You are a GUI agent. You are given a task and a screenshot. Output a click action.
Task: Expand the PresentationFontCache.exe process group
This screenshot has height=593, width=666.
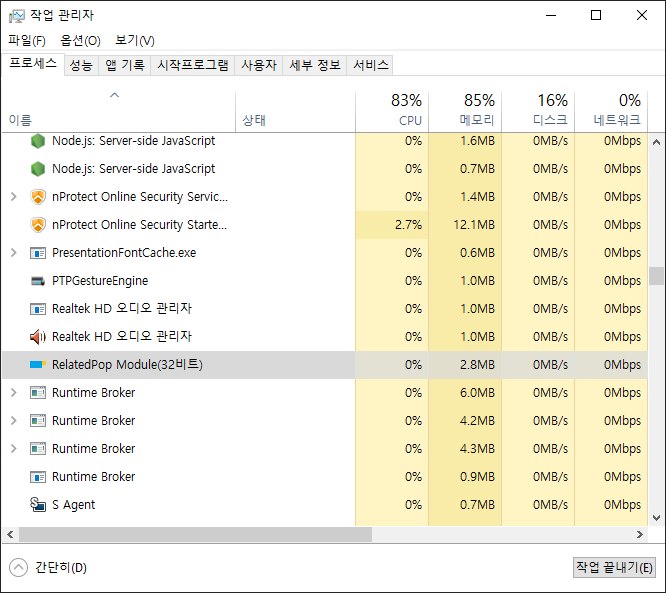click(x=14, y=253)
